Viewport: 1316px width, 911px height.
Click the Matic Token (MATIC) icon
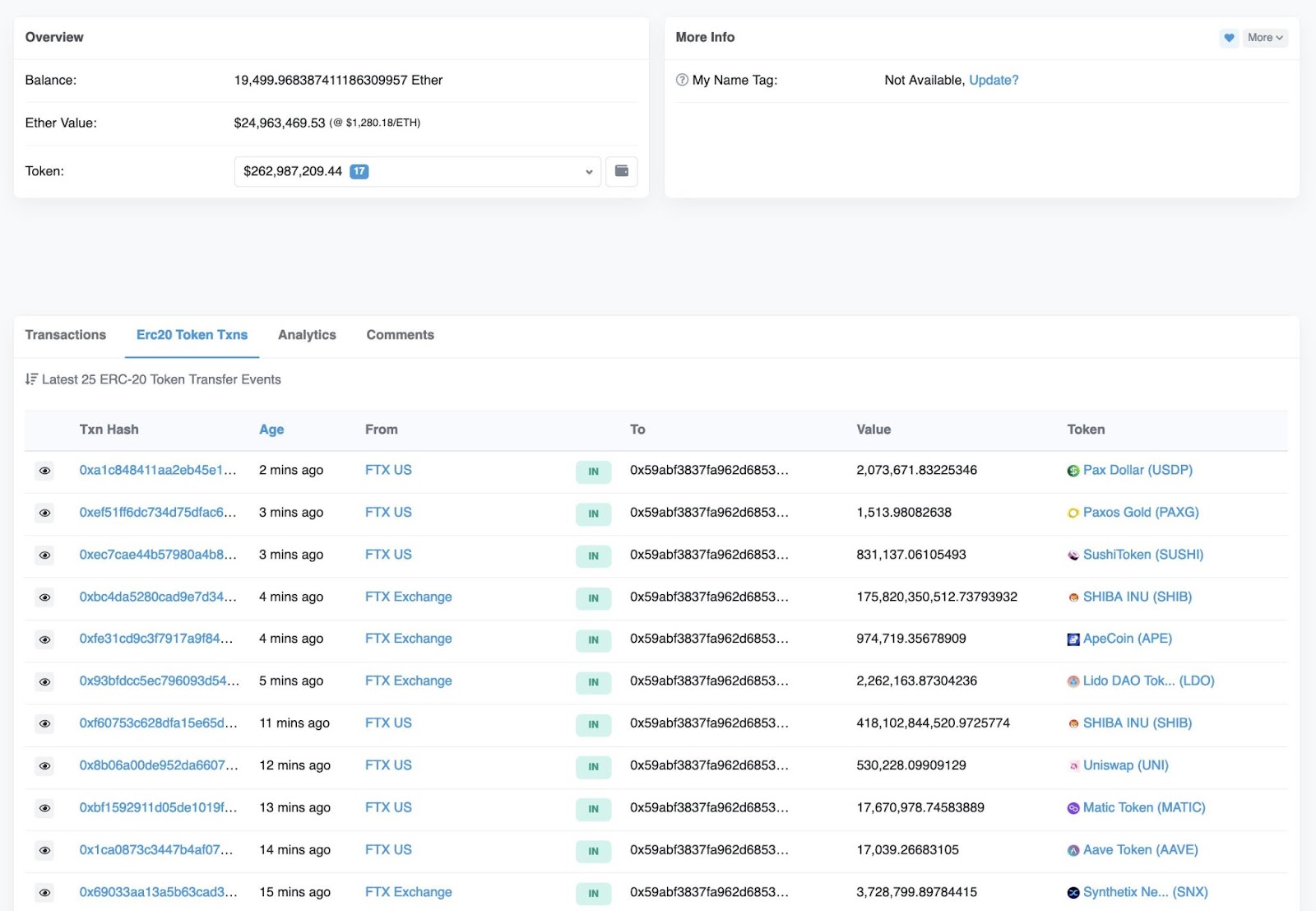[1073, 808]
